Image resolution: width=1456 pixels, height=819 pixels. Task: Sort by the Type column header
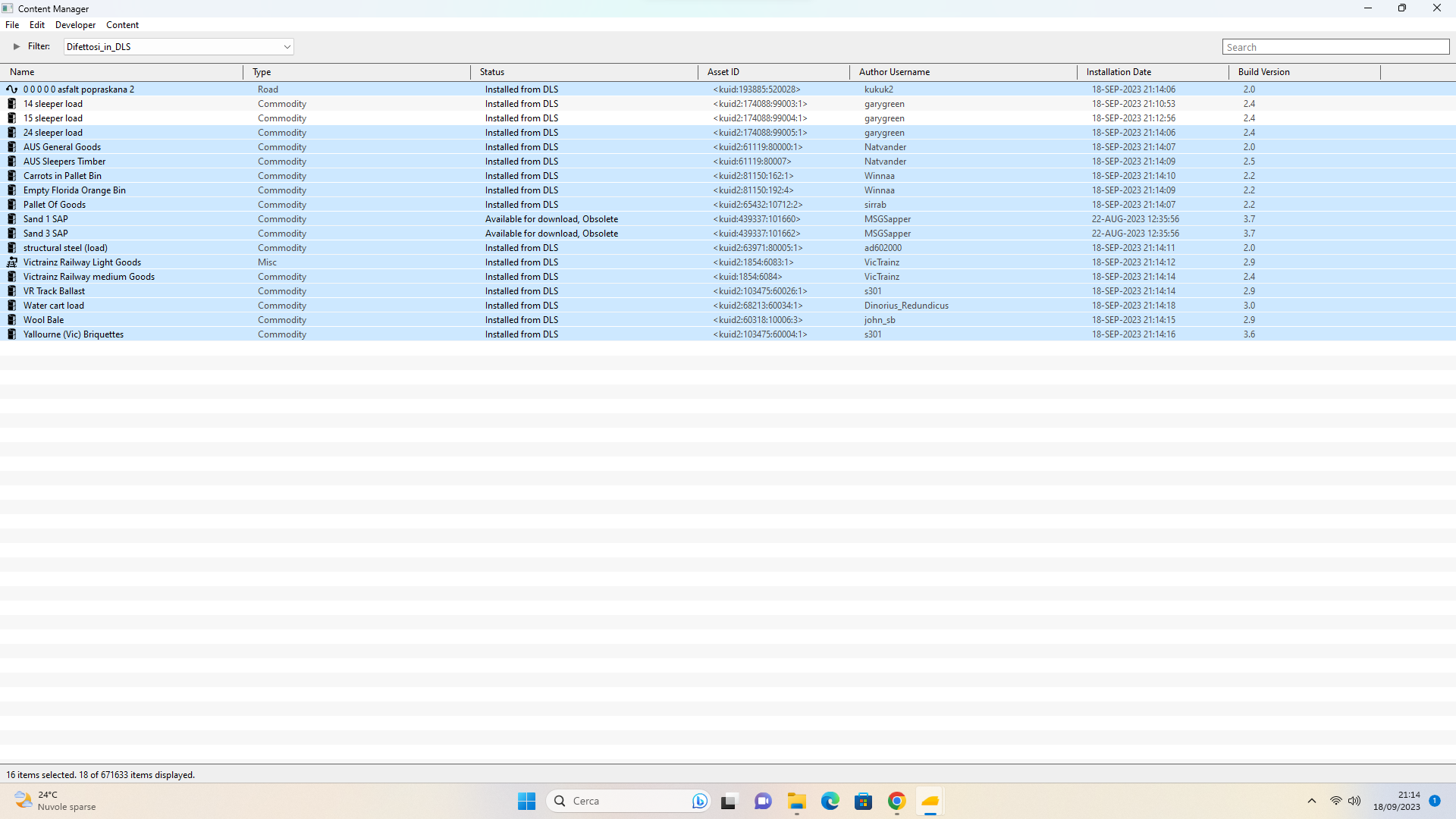point(356,72)
